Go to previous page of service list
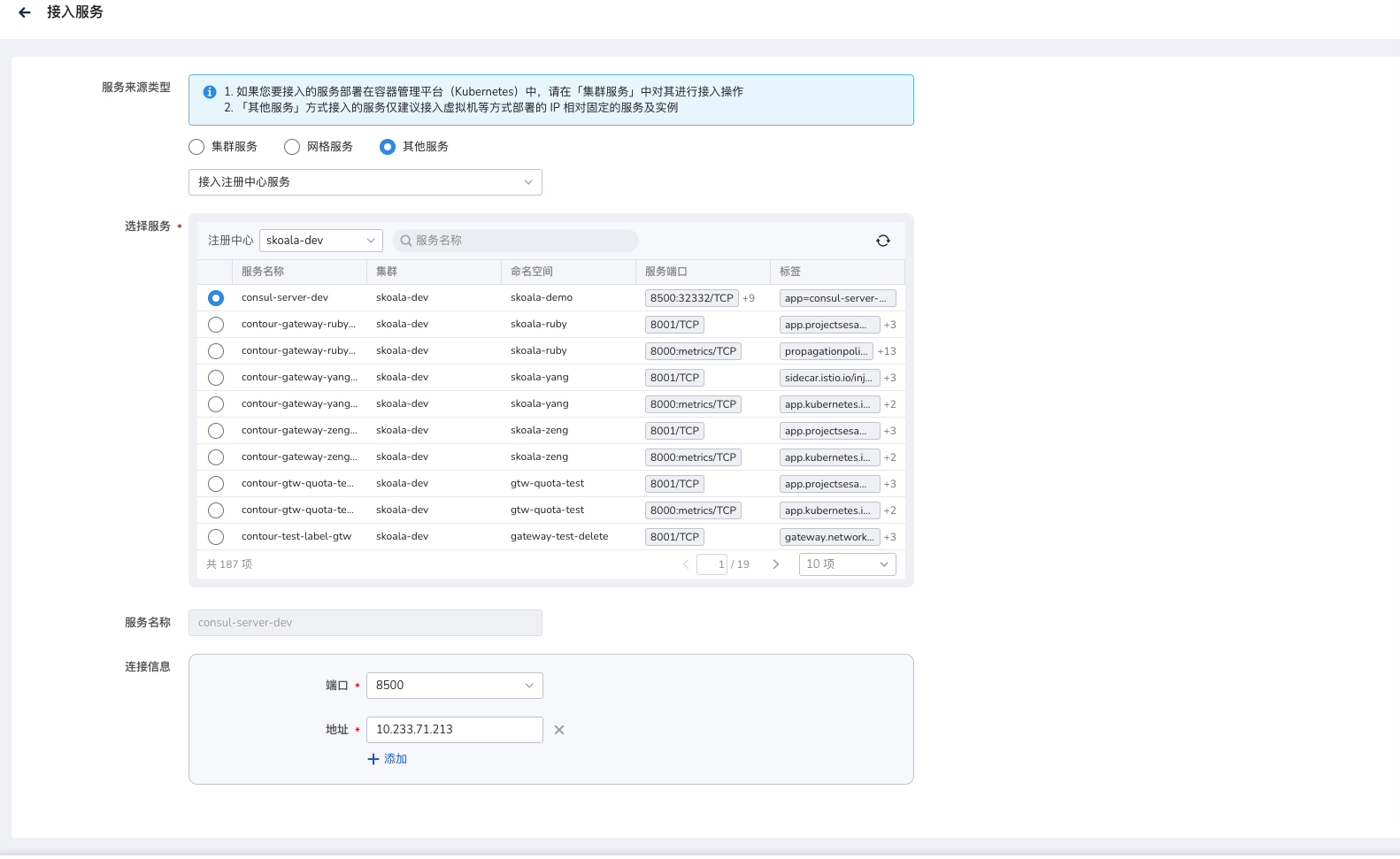The width and height of the screenshot is (1400, 859). pos(686,564)
